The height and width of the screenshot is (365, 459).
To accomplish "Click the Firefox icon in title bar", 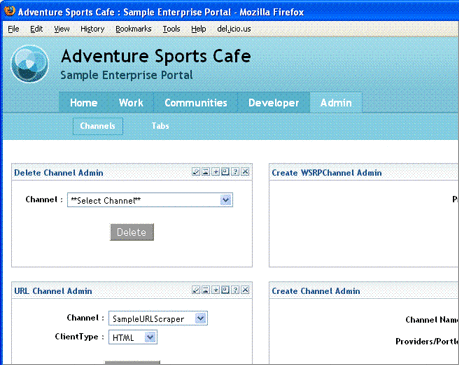I will [x=10, y=11].
